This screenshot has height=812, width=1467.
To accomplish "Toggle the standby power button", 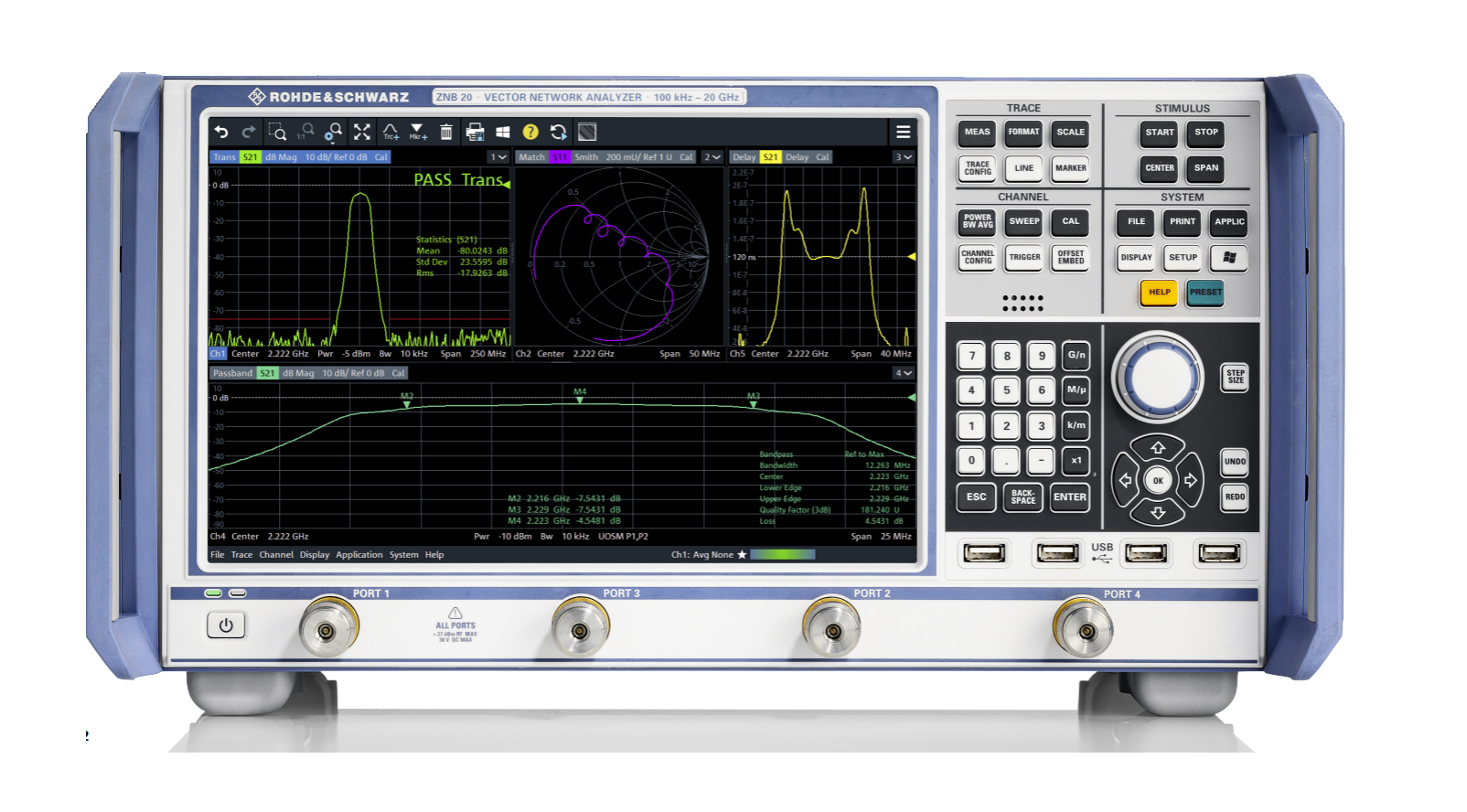I will 226,625.
